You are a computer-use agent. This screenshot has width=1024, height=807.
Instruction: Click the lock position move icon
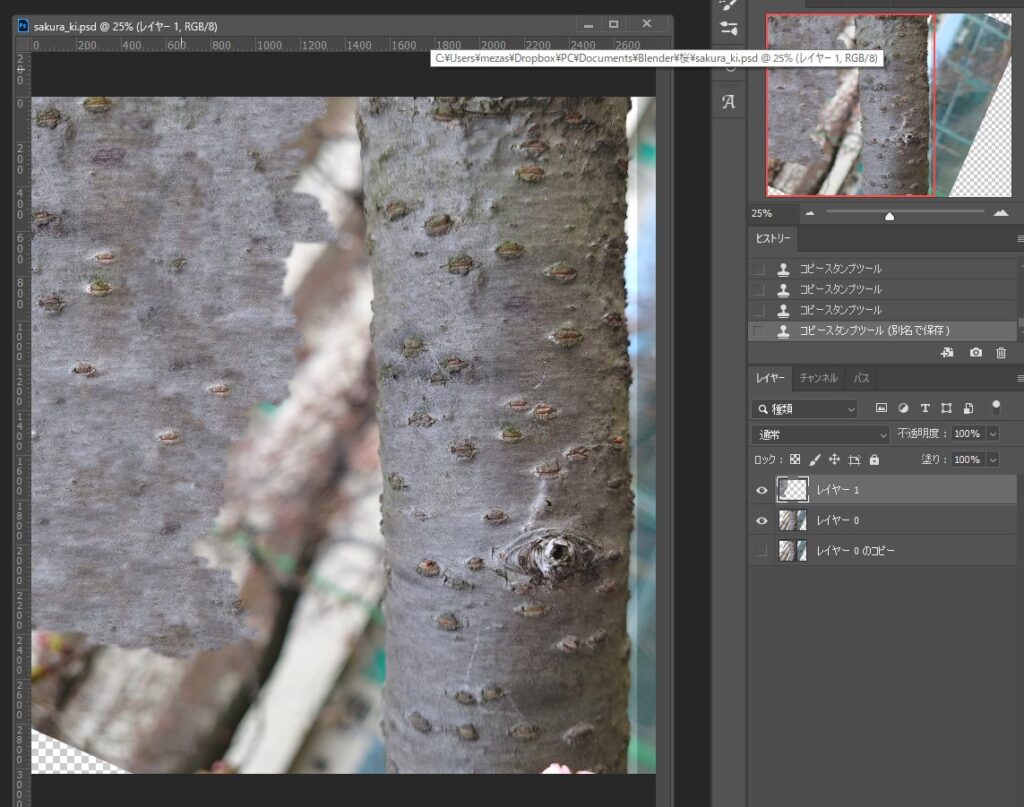pos(834,460)
